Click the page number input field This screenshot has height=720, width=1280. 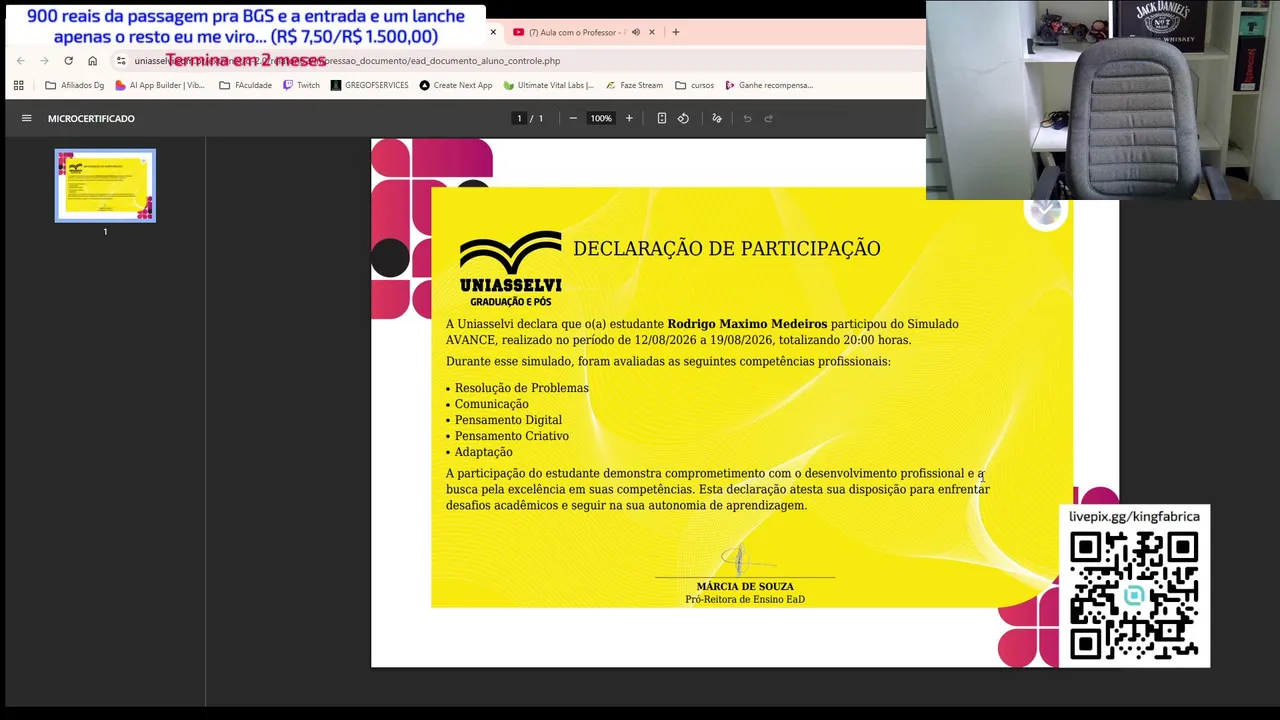[519, 118]
